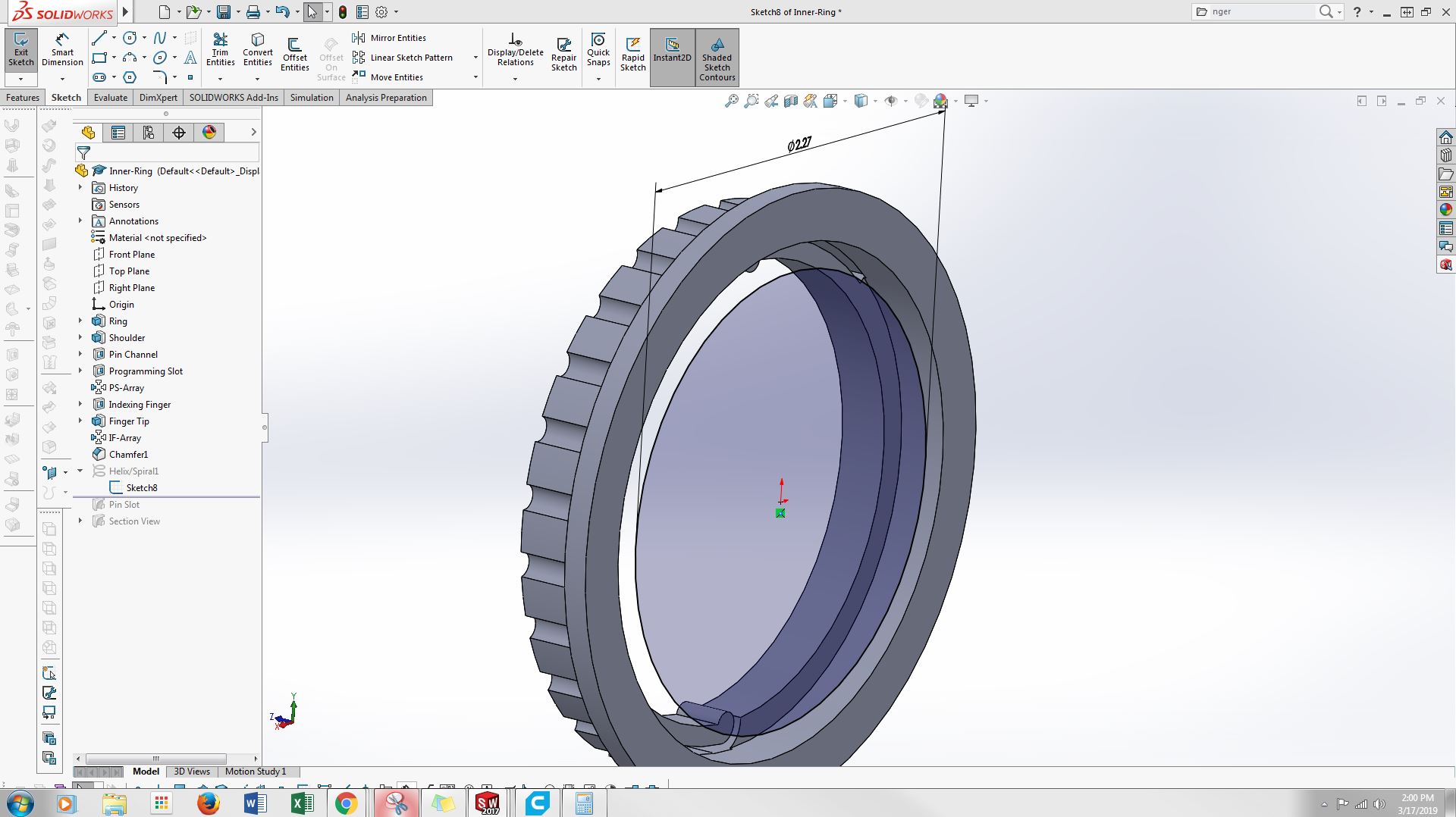The width and height of the screenshot is (1456, 817).
Task: Click the Trim Entities button
Action: pyautogui.click(x=220, y=50)
